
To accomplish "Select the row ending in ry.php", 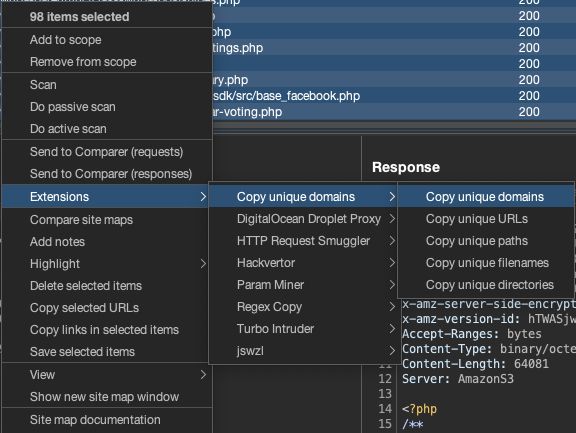I will [394, 80].
